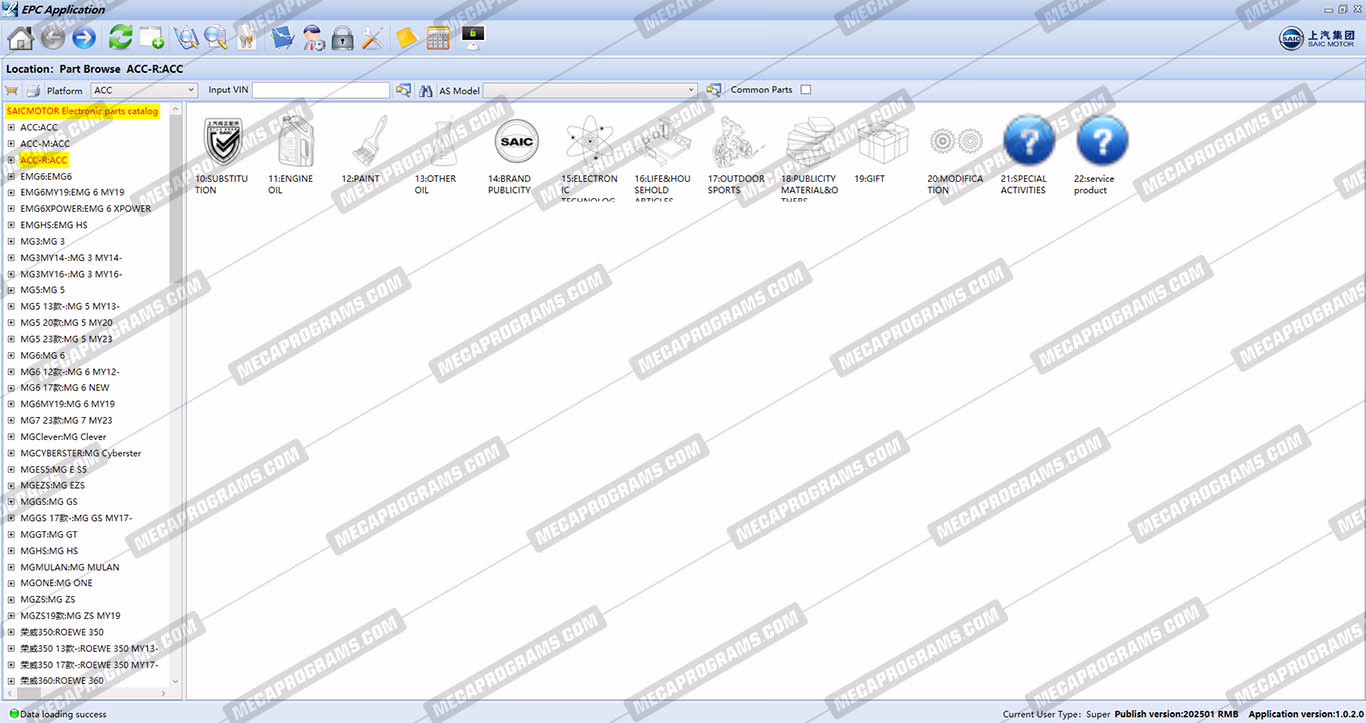
Task: Expand the MG5:MG 5 tree node
Action: point(11,290)
